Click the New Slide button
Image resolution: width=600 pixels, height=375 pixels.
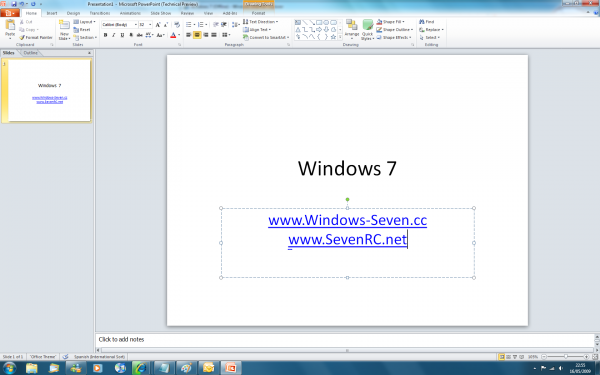(64, 30)
